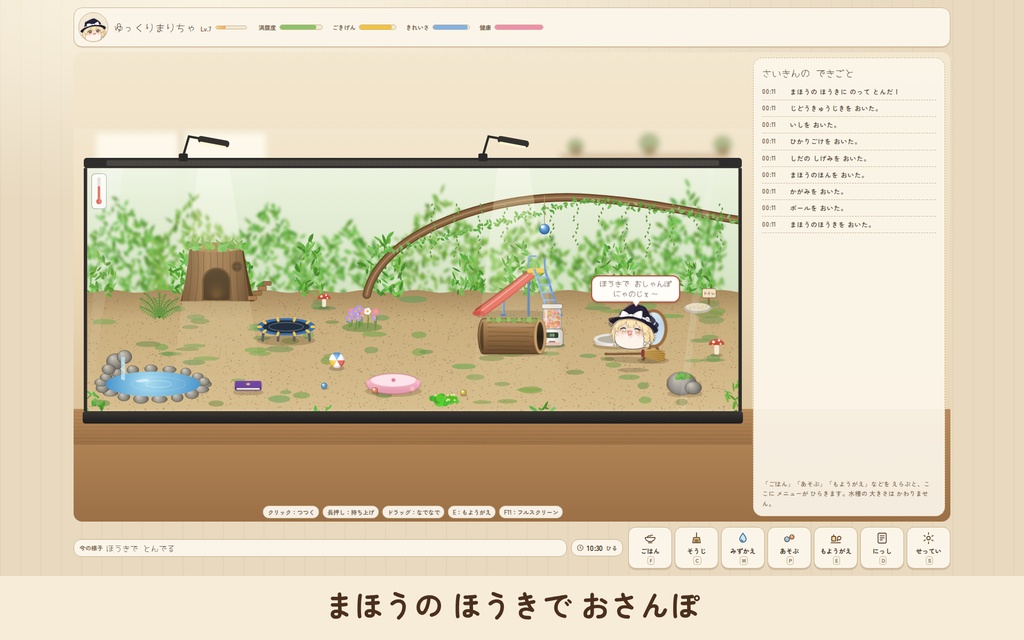Click the きれいさ cleanliness blue bar
This screenshot has width=1024, height=640.
pos(451,27)
